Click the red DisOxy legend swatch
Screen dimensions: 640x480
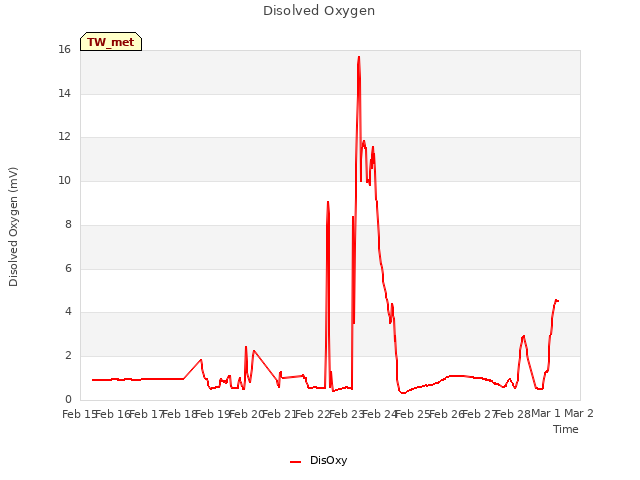coord(295,462)
